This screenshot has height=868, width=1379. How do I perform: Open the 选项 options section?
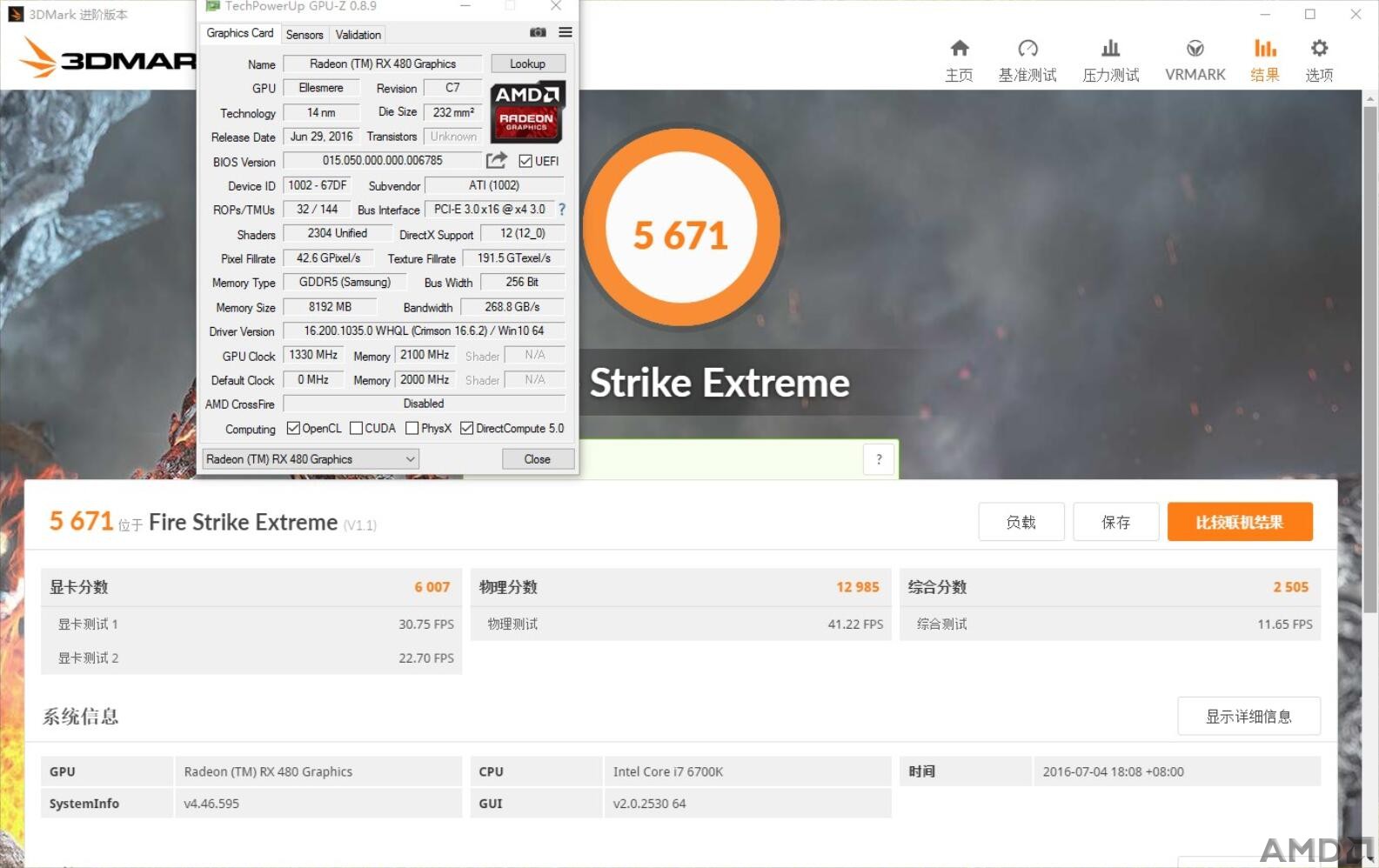tap(1319, 61)
